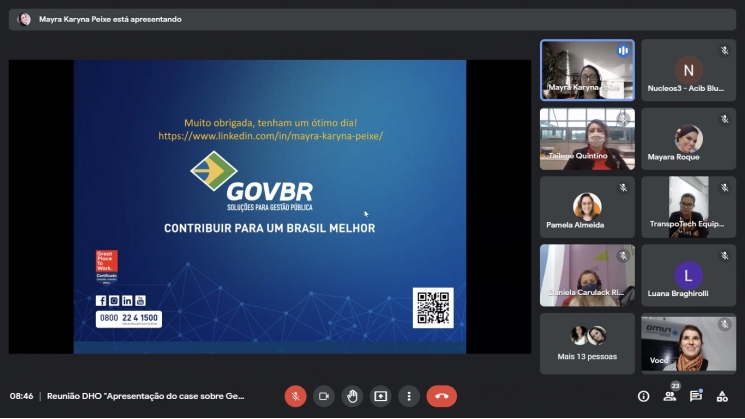Select Mayra Karyna Peixe video tile
This screenshot has width=745, height=419.
(587, 70)
